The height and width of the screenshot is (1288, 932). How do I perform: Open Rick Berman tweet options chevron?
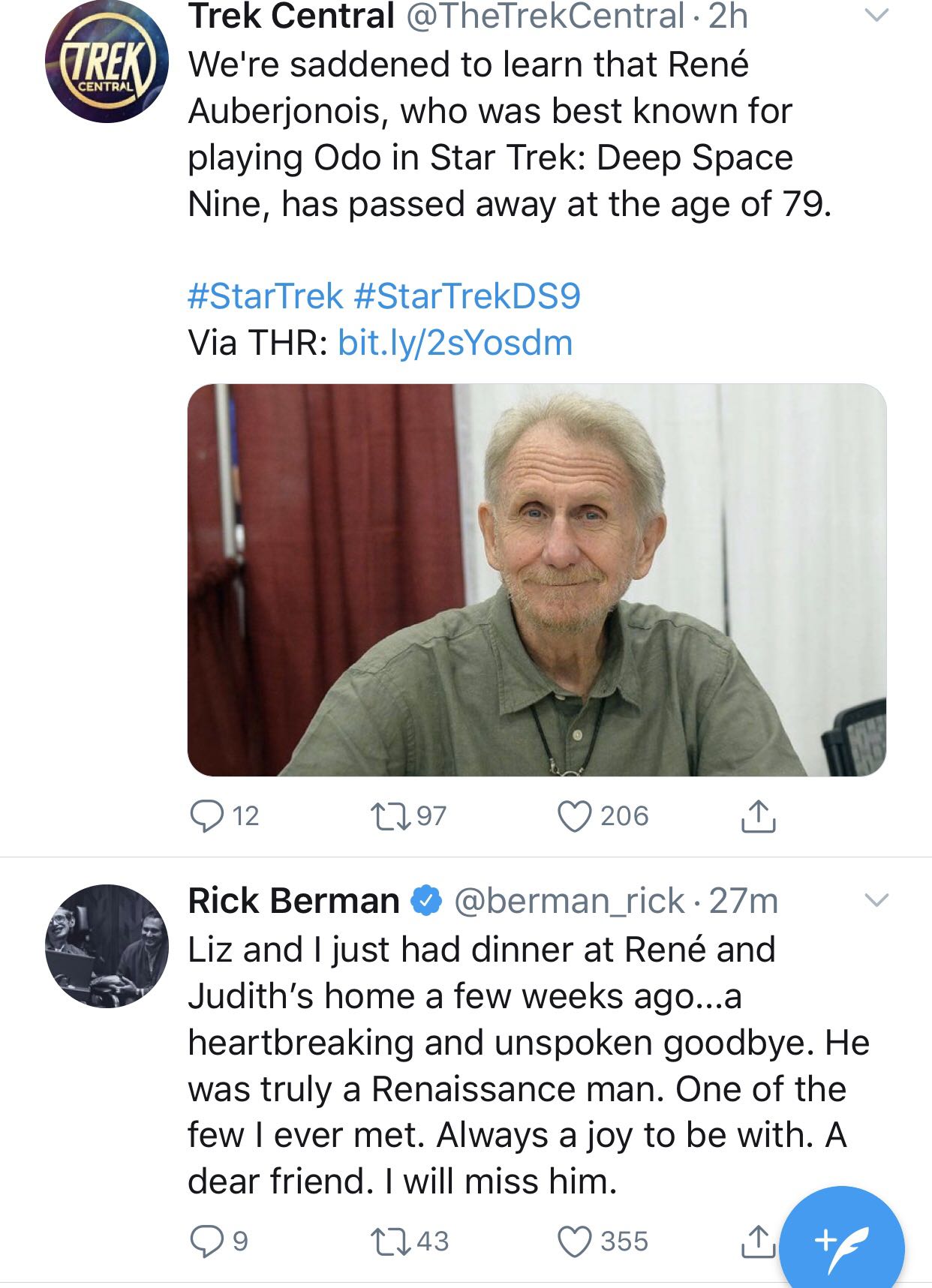pos(876,899)
